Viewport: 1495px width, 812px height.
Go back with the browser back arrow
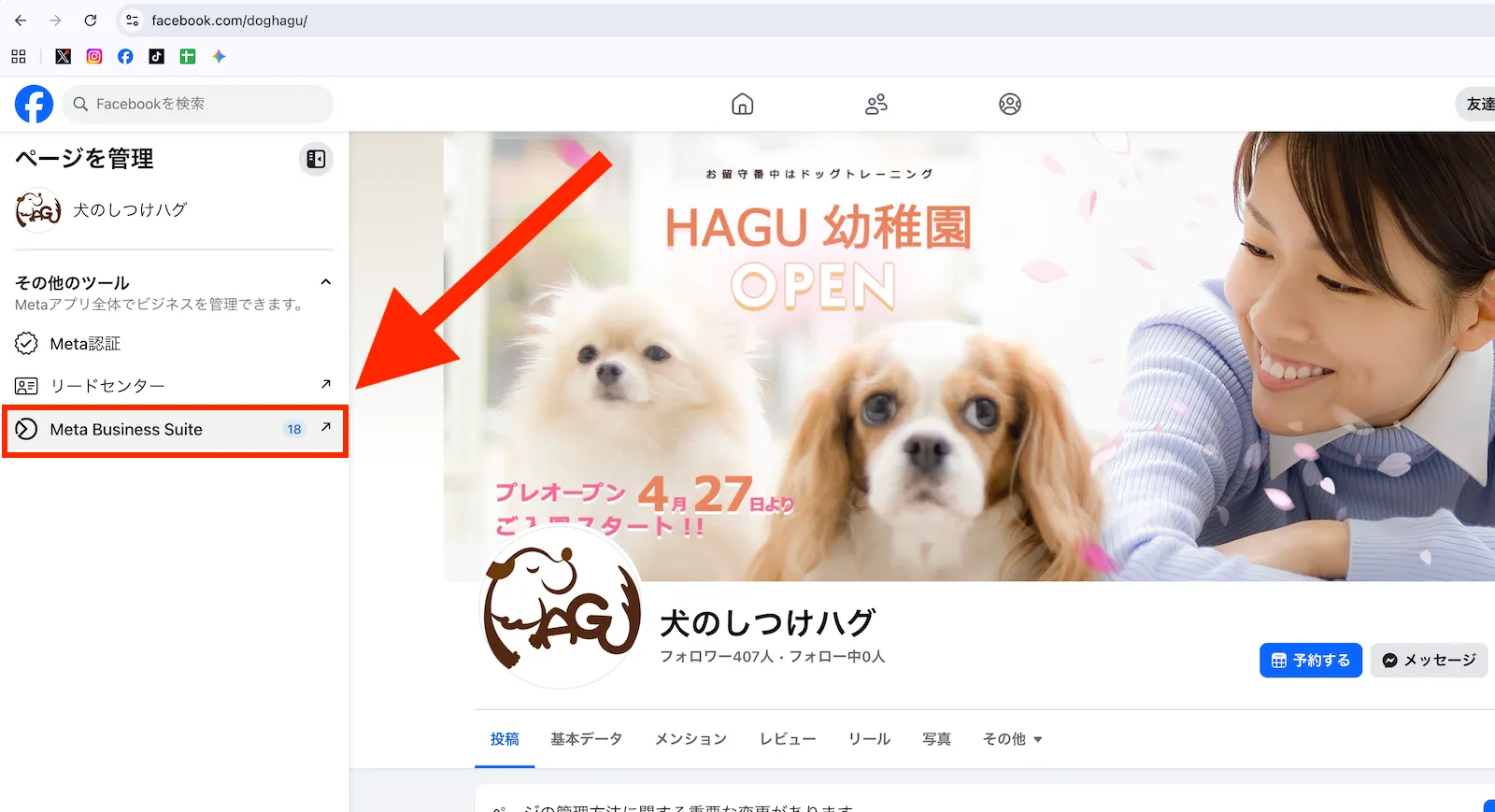(x=21, y=20)
